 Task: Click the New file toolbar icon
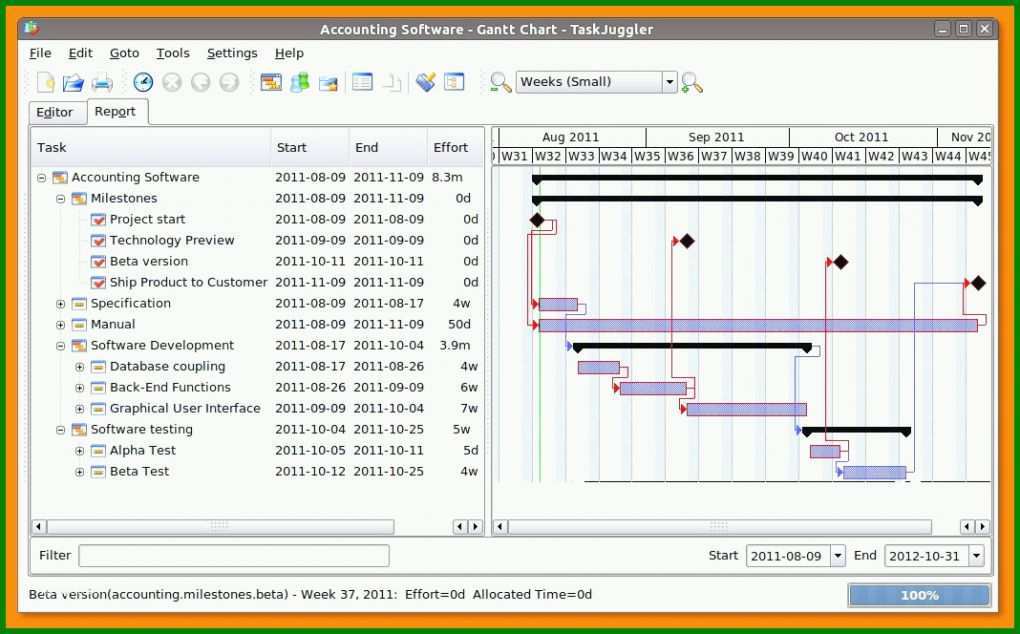46,83
